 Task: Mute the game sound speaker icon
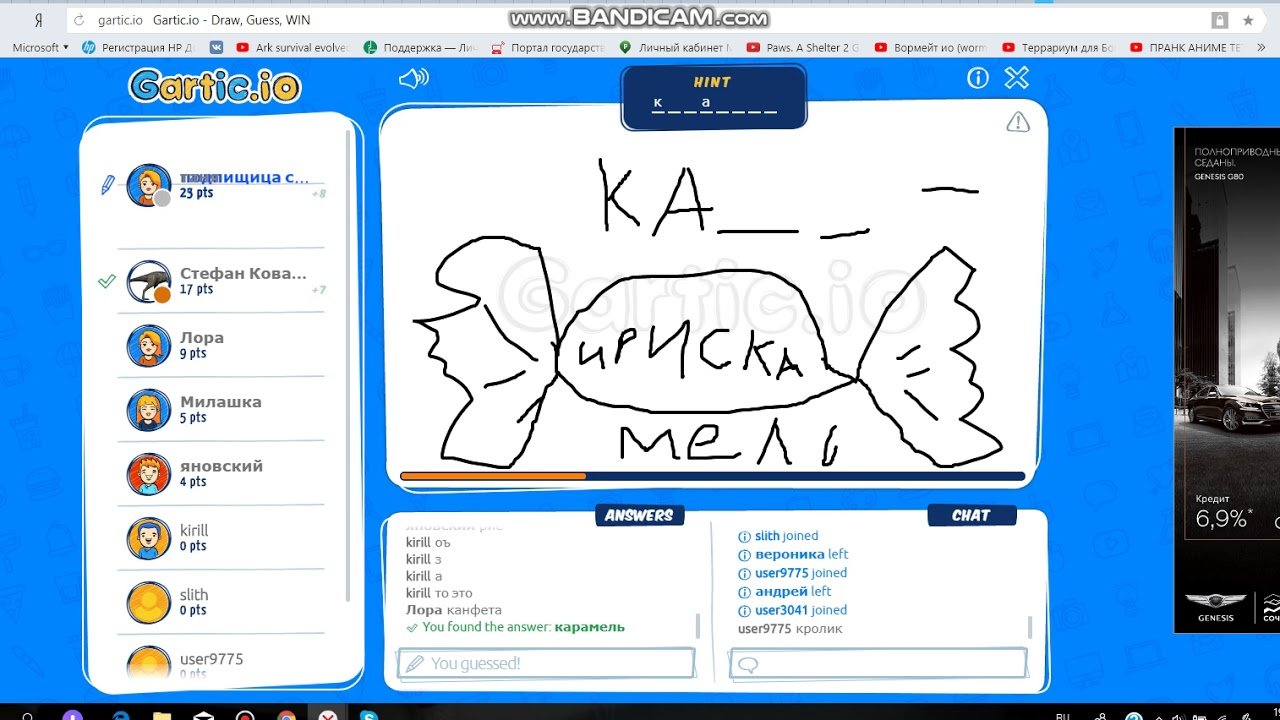[413, 79]
